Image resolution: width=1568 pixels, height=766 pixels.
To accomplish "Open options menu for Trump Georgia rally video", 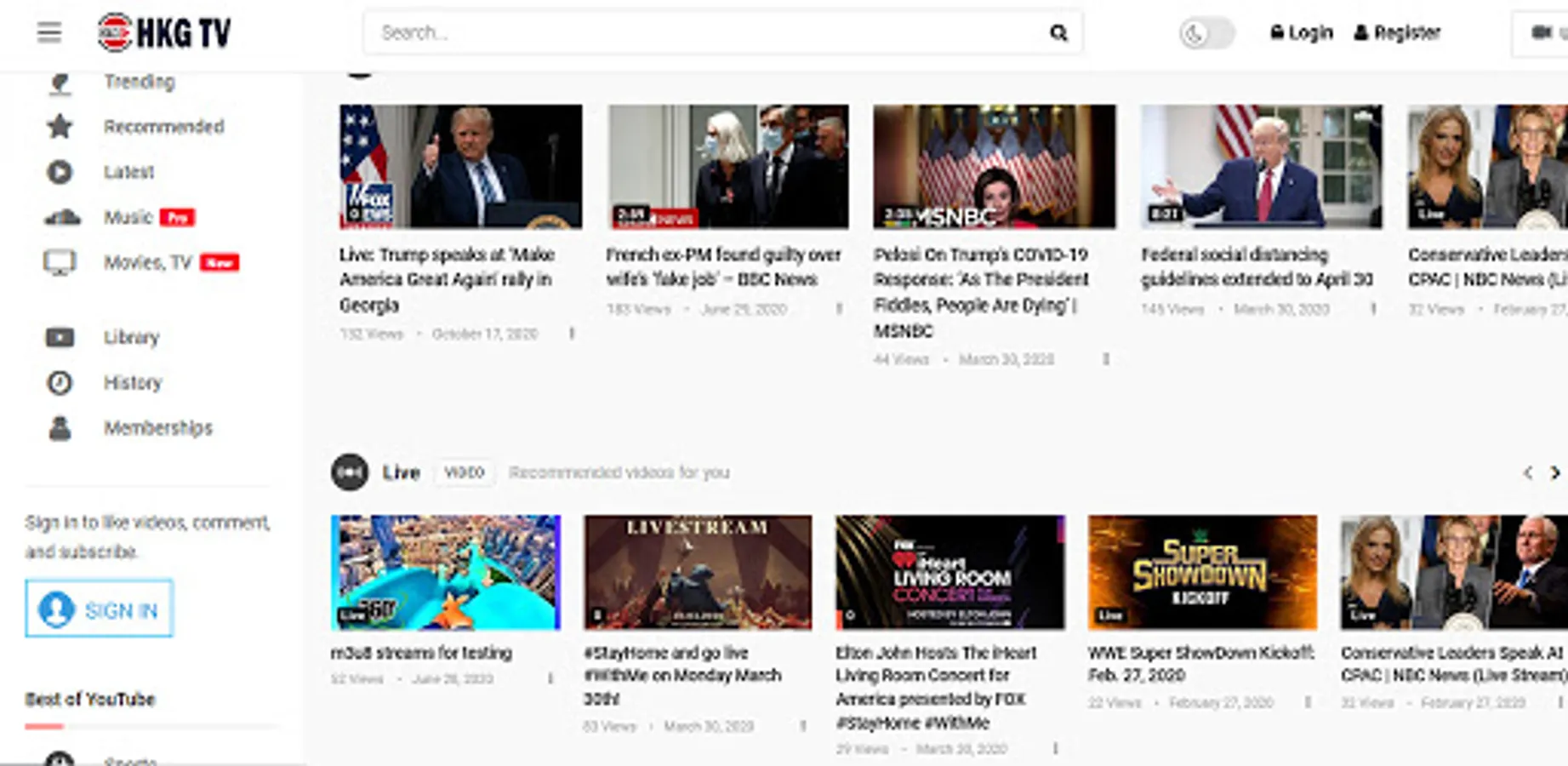I will (x=573, y=334).
